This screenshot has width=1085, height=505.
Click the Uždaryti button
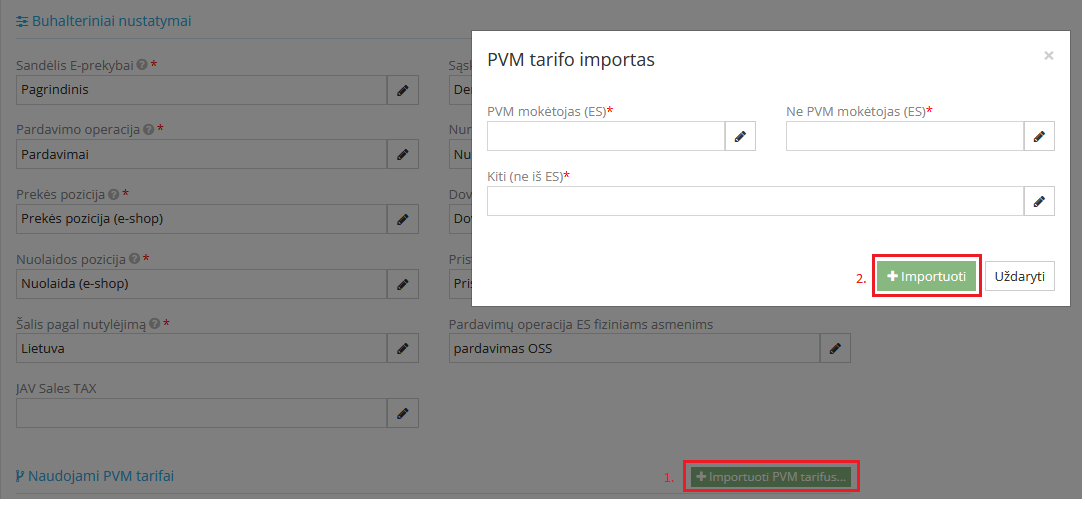click(1020, 276)
